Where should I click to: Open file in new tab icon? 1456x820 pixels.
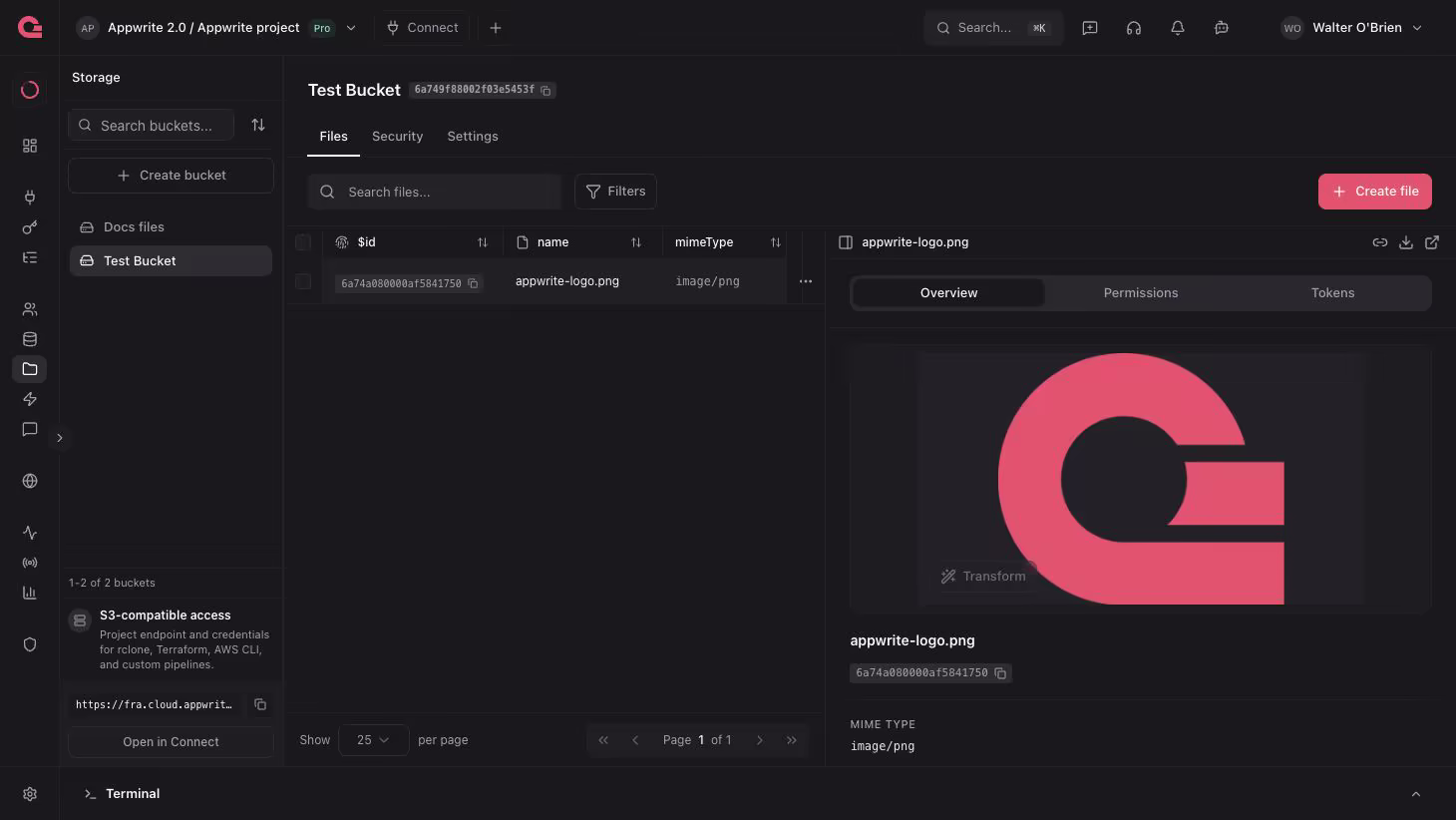click(1432, 242)
